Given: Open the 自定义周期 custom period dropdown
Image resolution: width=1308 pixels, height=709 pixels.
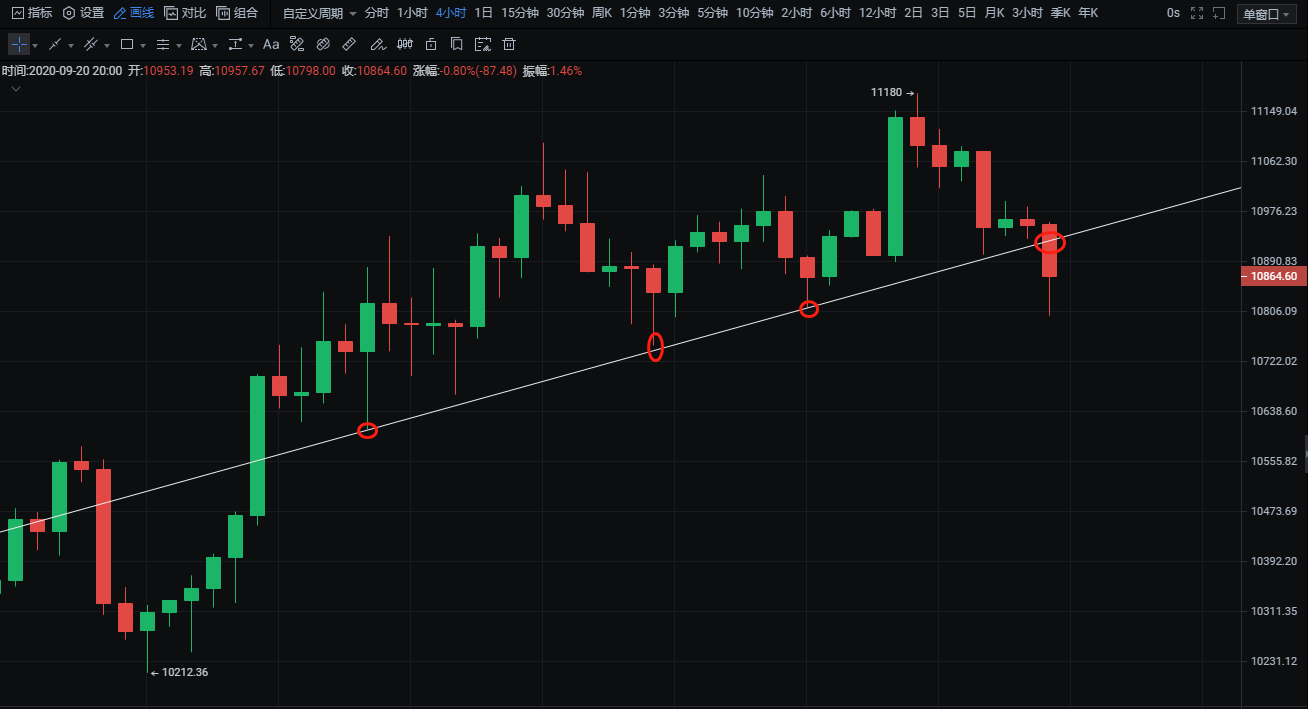Looking at the screenshot, I should 319,13.
